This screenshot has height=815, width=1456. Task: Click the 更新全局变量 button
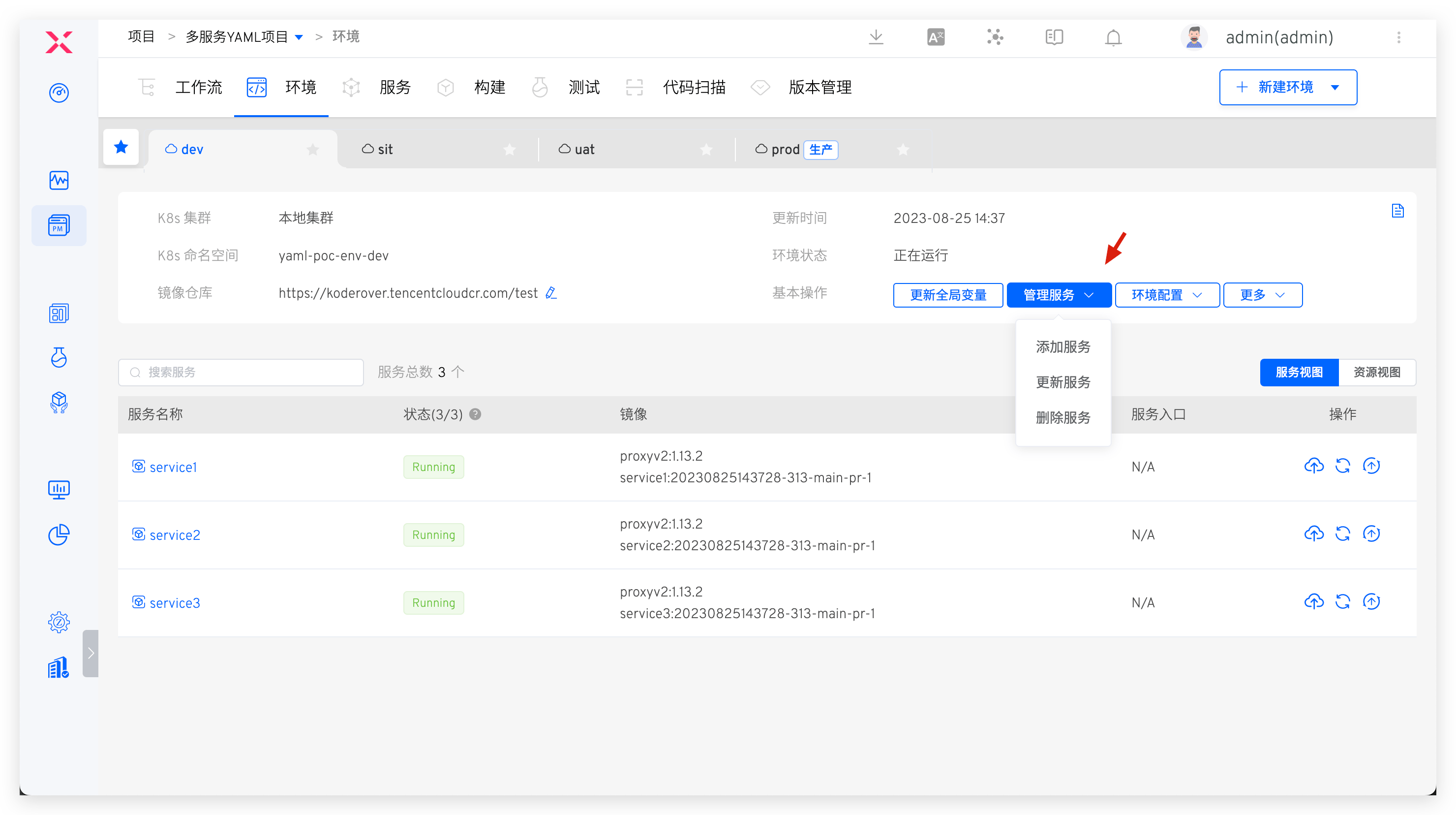click(x=948, y=295)
